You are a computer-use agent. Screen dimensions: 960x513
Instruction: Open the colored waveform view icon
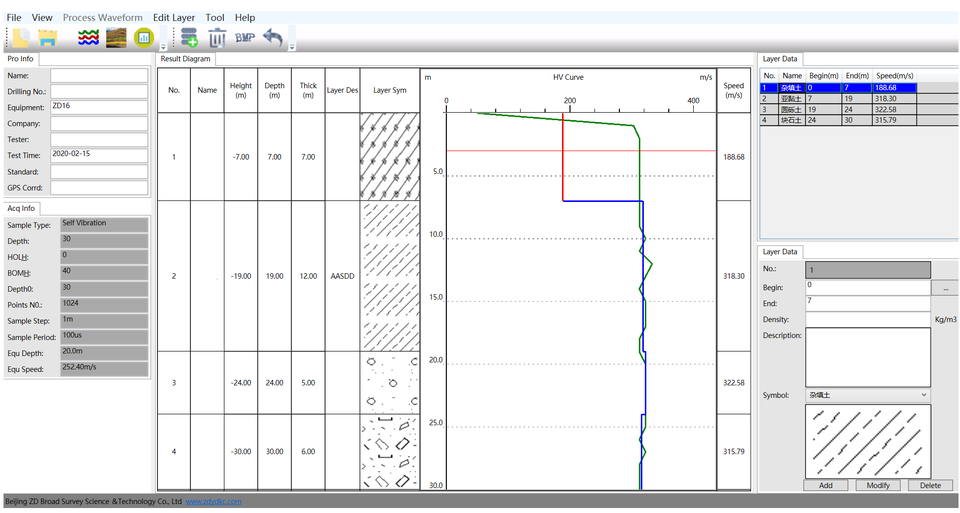pos(88,38)
